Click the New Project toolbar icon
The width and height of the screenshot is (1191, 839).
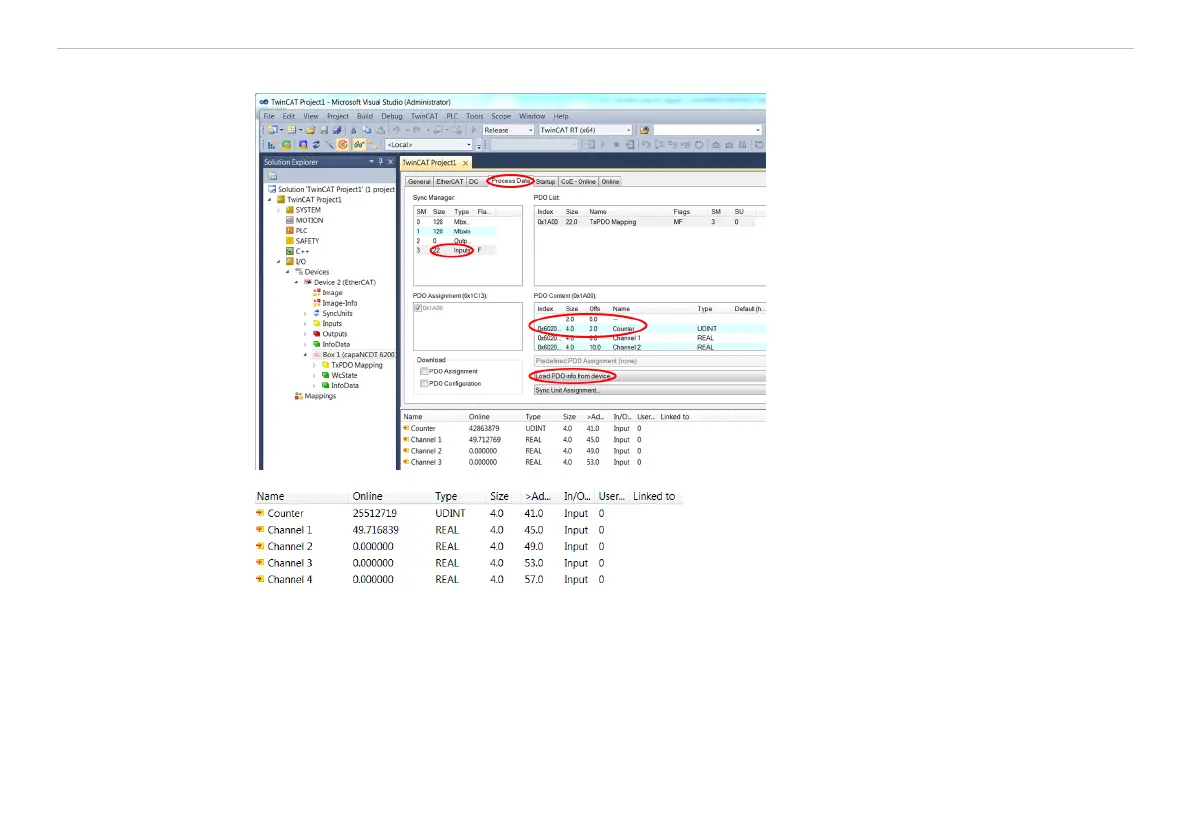click(272, 130)
